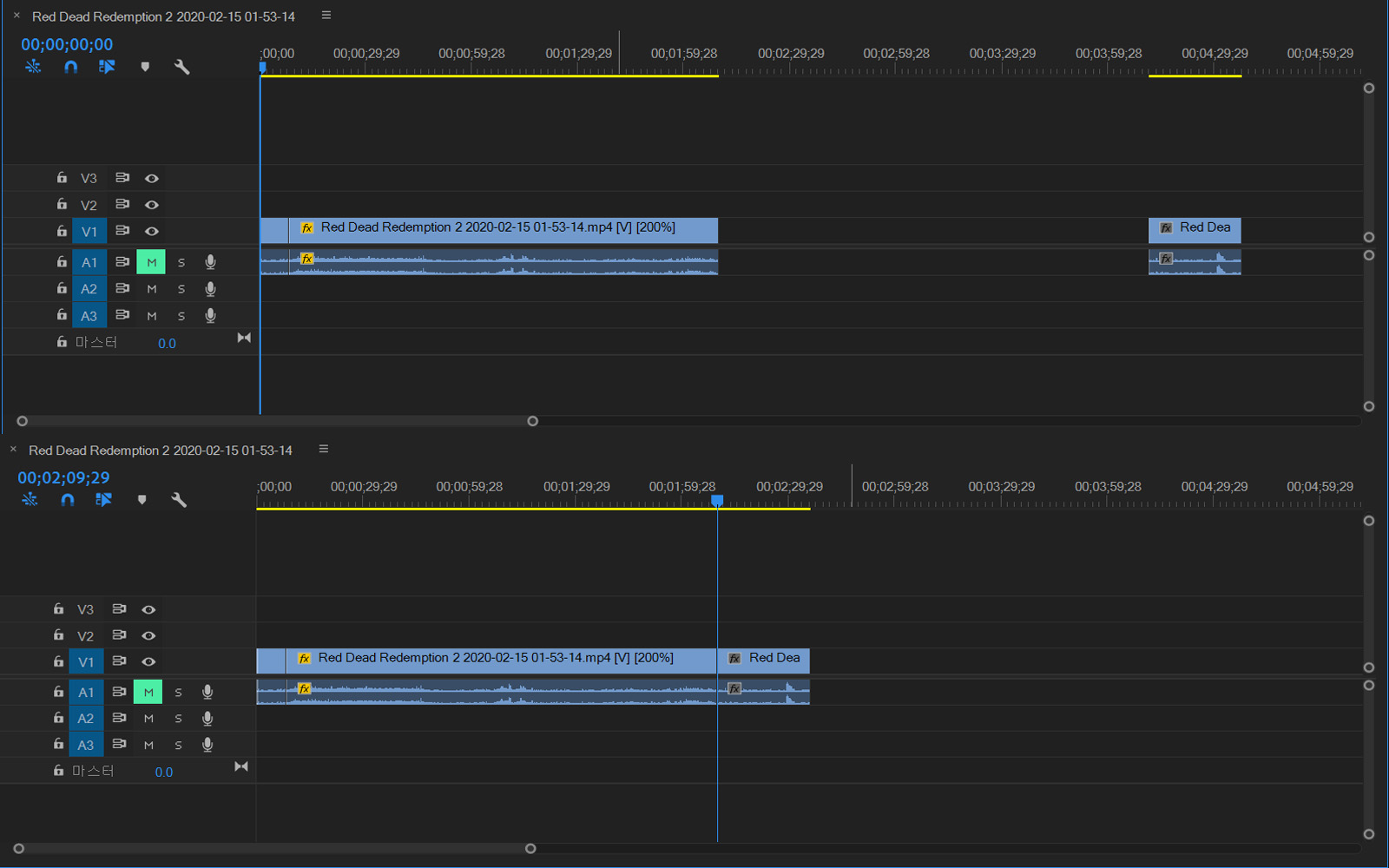Solo A2 track in bottom timeline
1389x868 pixels.
pos(178,719)
